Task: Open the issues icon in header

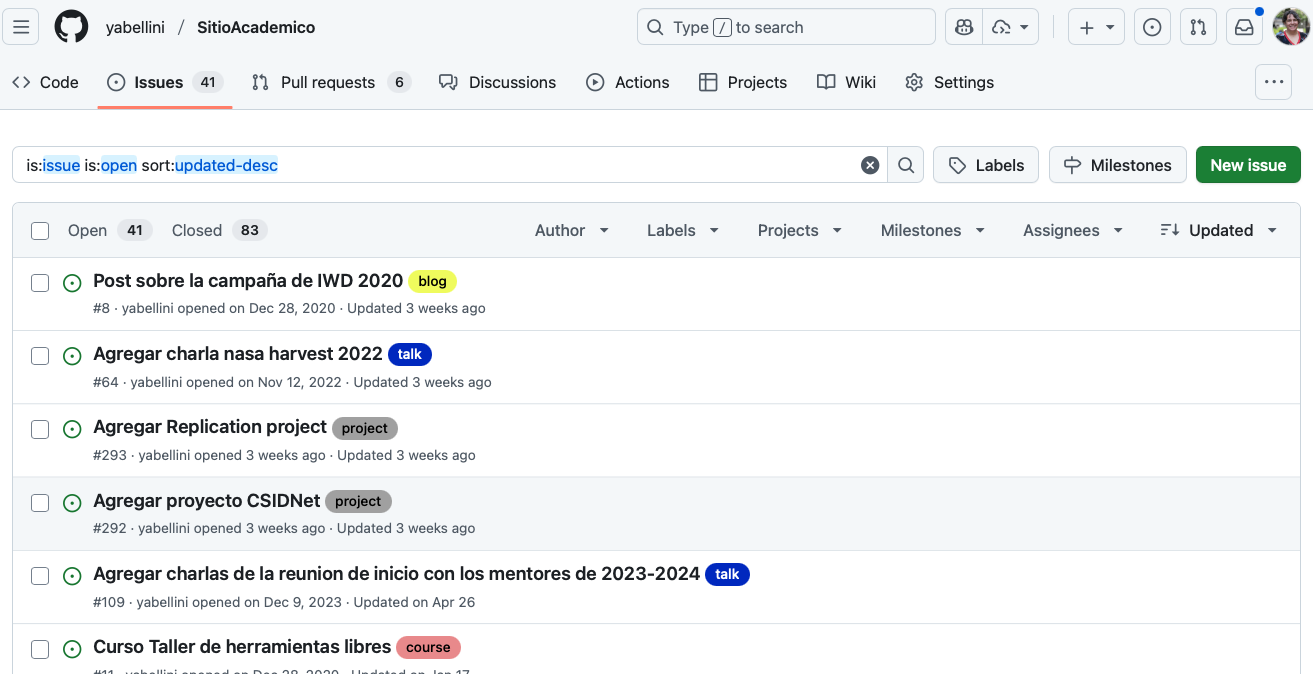Action: click(1152, 27)
